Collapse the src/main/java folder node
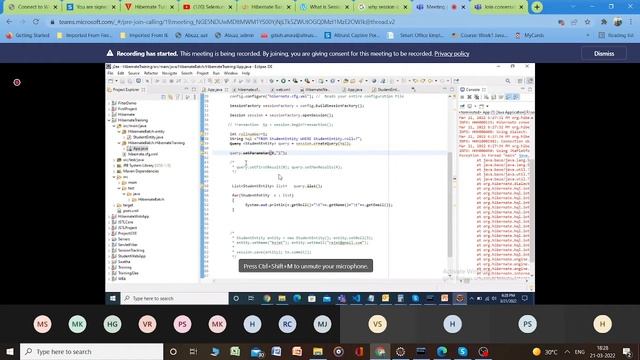 114,126
